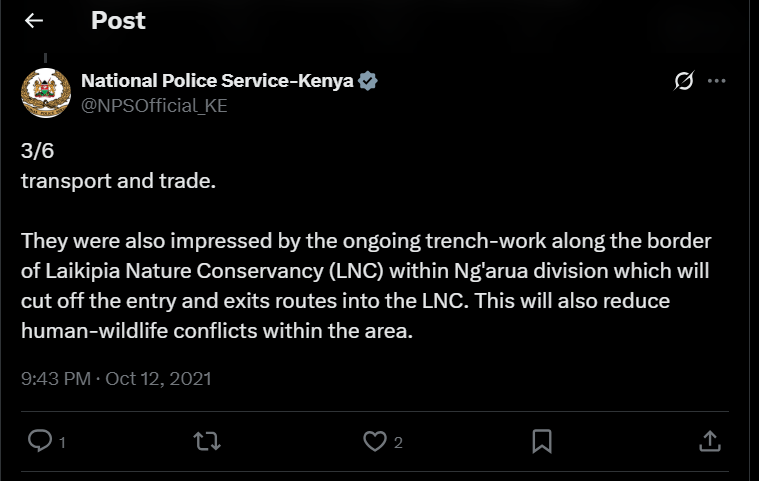Open the repost arrows menu
Screen dimensions: 759x481
(205, 441)
